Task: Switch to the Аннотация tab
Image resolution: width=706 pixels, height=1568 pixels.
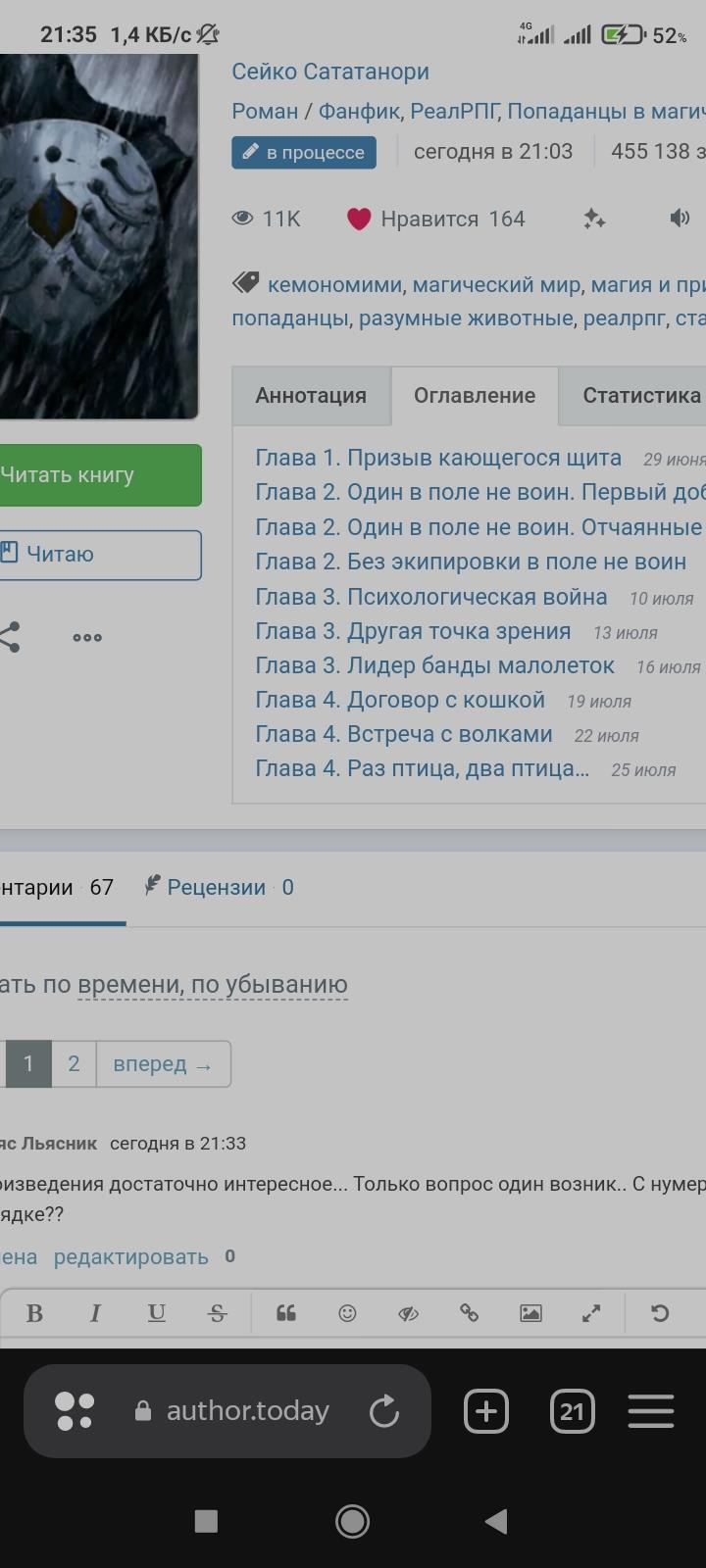Action: 311,396
